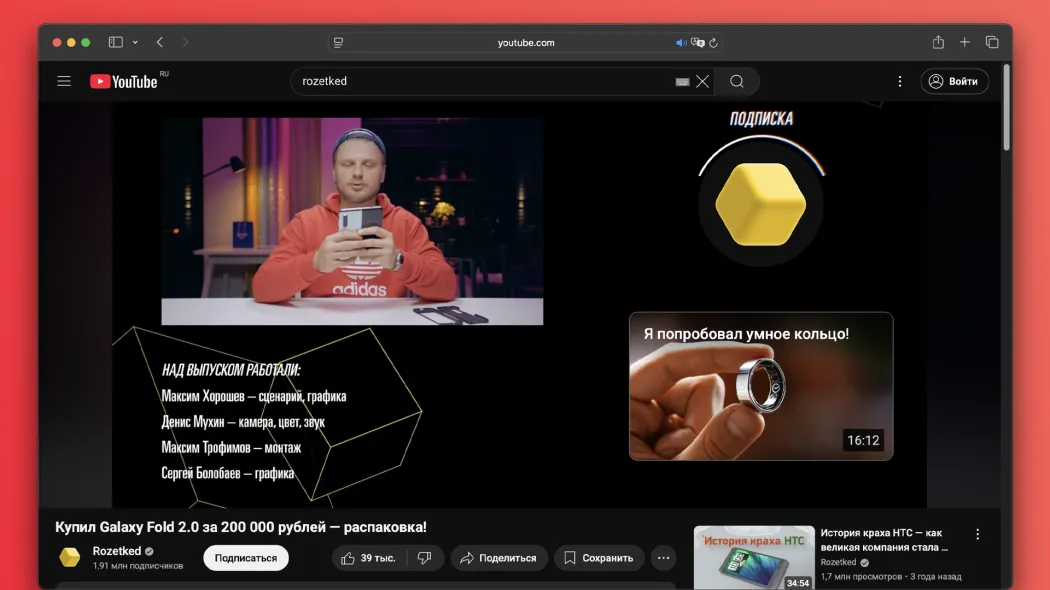Open the История краха HTC thumbnail
The width and height of the screenshot is (1050, 590).
pos(754,557)
